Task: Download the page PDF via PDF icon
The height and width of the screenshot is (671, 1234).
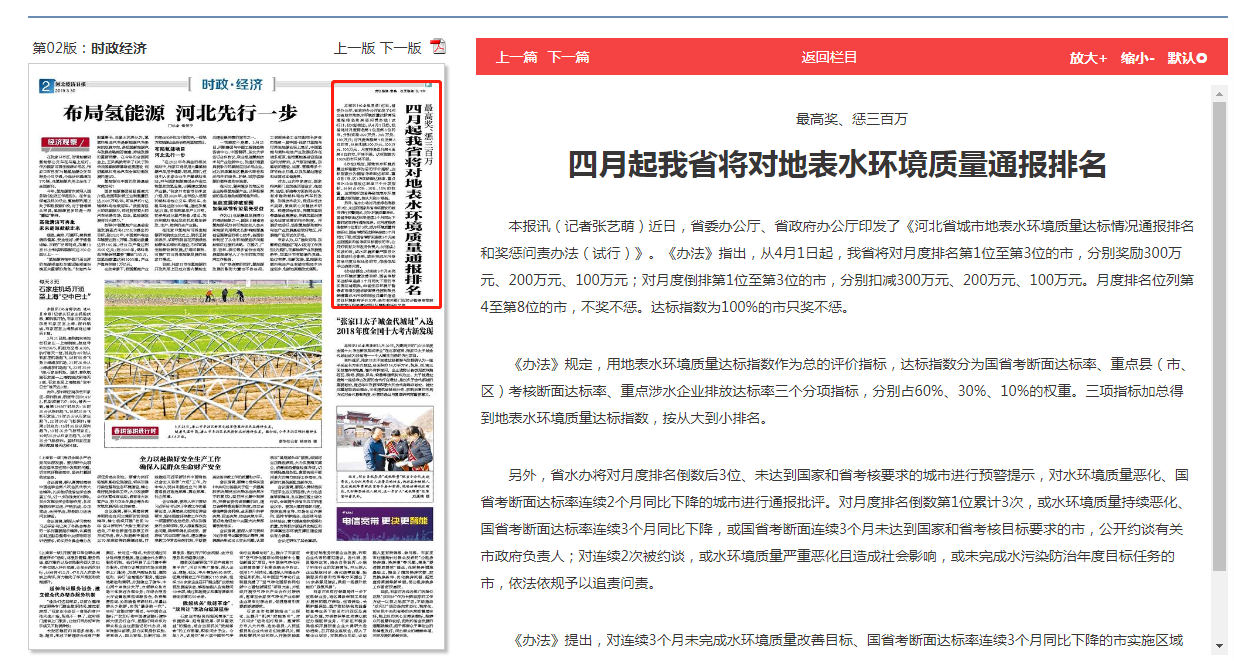Action: pos(437,47)
